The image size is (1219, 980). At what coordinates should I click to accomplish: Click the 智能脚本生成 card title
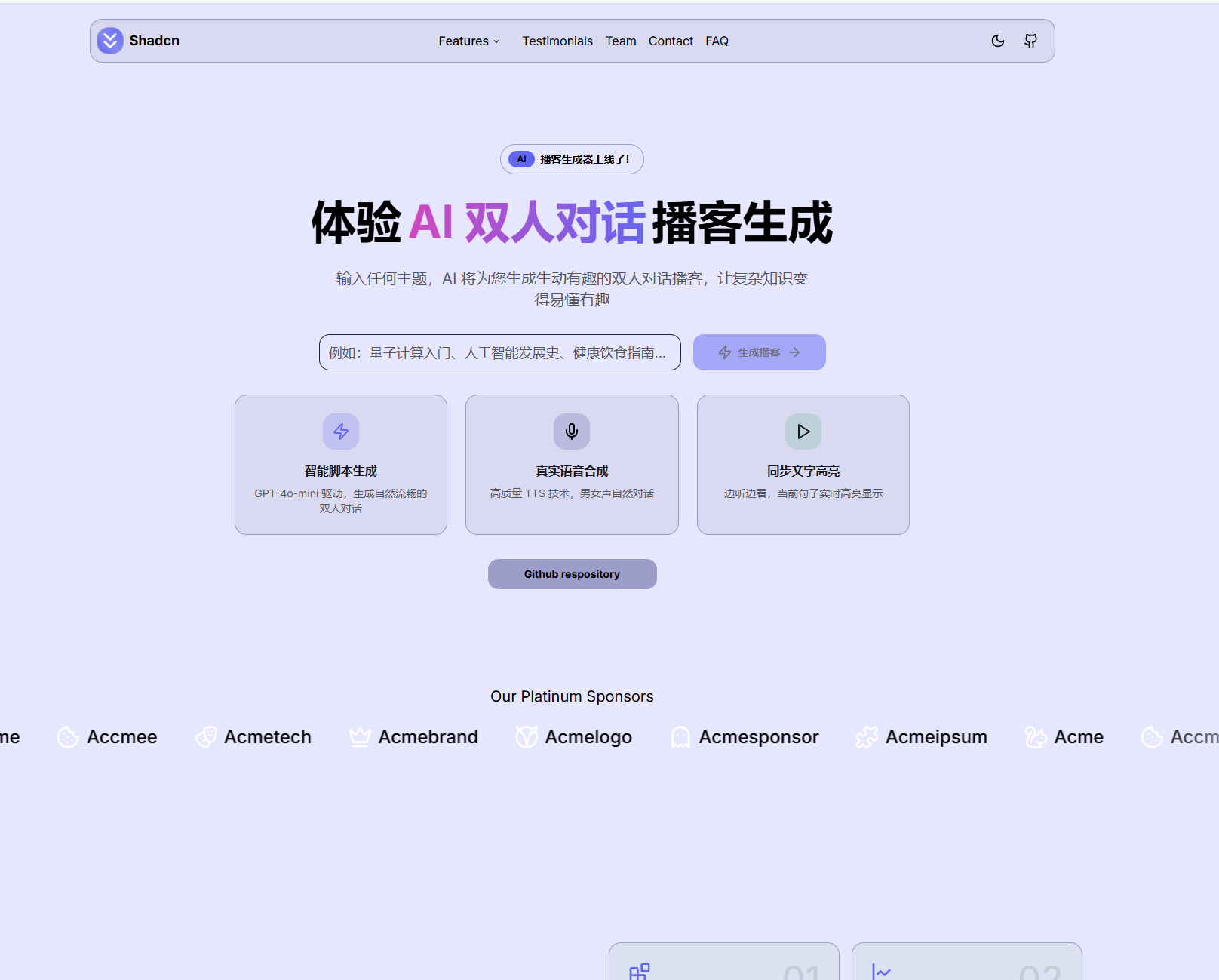point(341,471)
